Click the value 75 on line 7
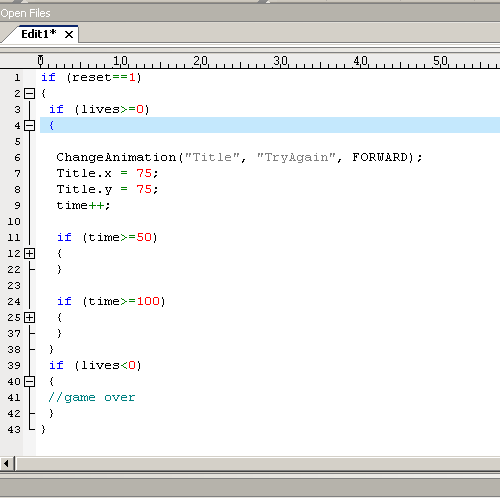The height and width of the screenshot is (500, 500). [144, 173]
